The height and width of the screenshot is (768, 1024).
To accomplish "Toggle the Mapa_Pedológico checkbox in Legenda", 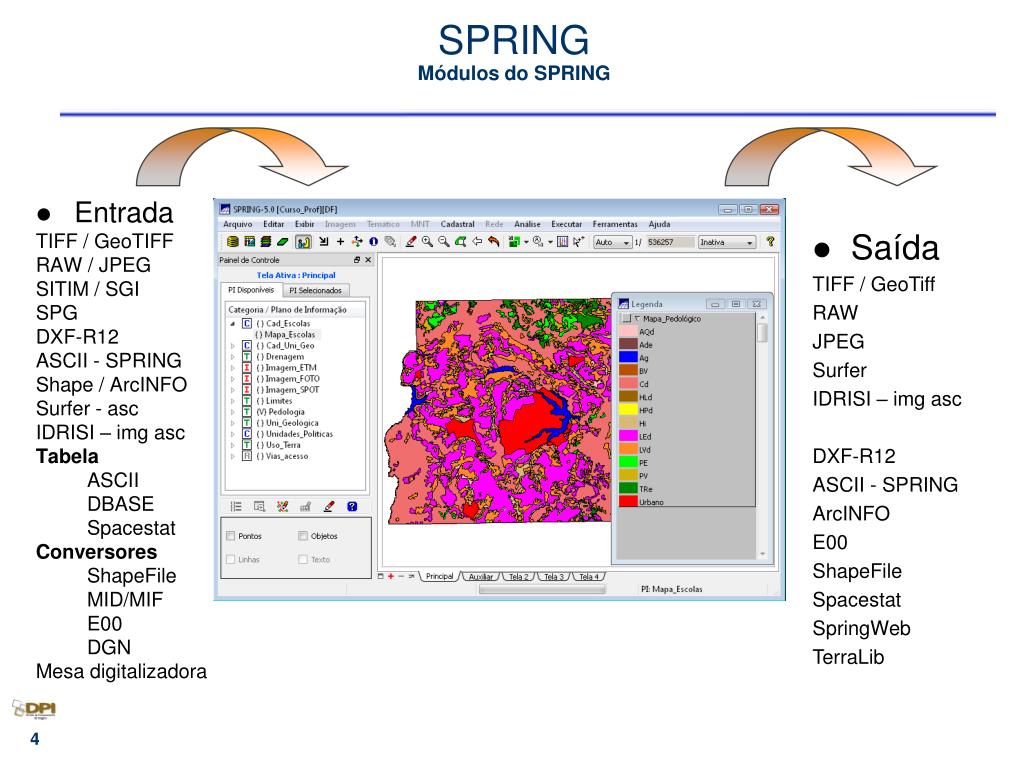I will (x=627, y=319).
